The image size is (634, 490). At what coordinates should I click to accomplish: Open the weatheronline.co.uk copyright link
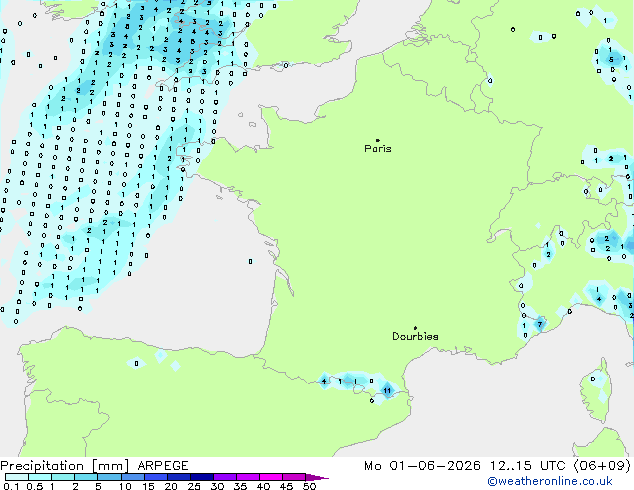(550, 481)
